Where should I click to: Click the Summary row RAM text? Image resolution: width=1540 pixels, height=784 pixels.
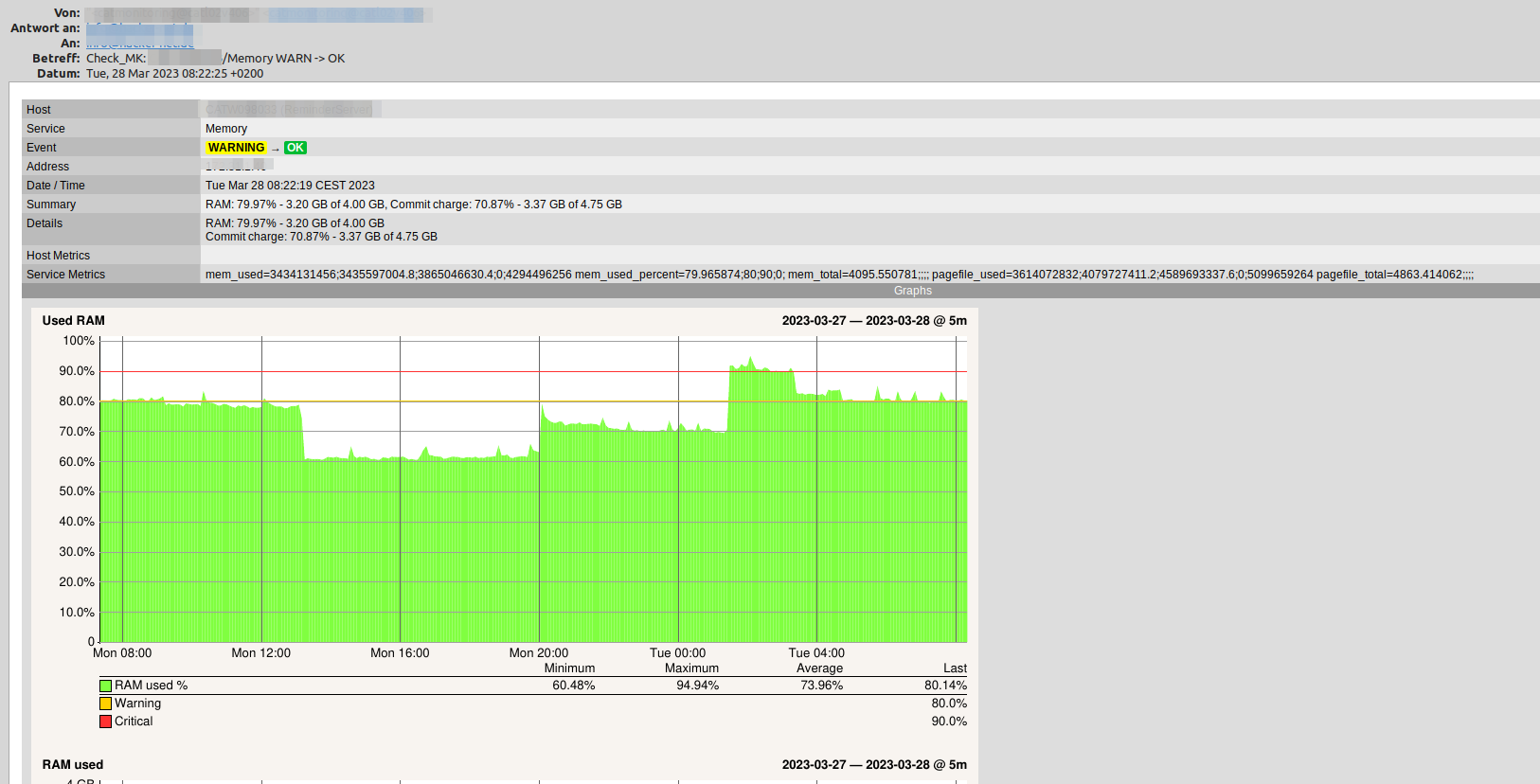click(x=414, y=205)
